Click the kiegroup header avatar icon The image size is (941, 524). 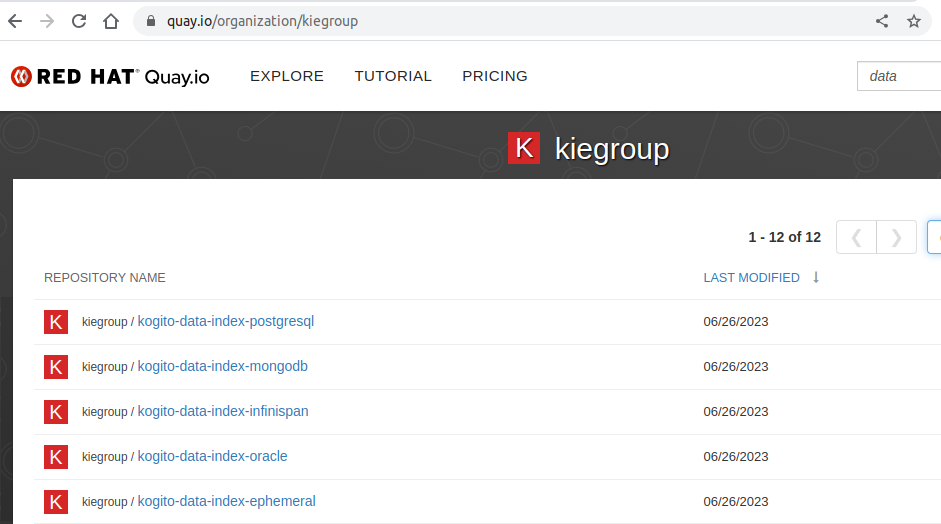point(524,148)
